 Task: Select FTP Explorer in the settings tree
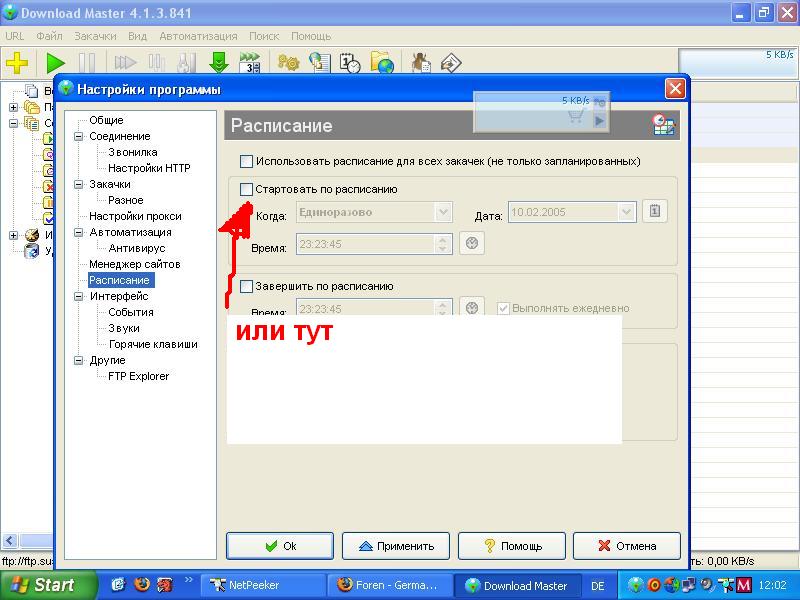coord(138,377)
